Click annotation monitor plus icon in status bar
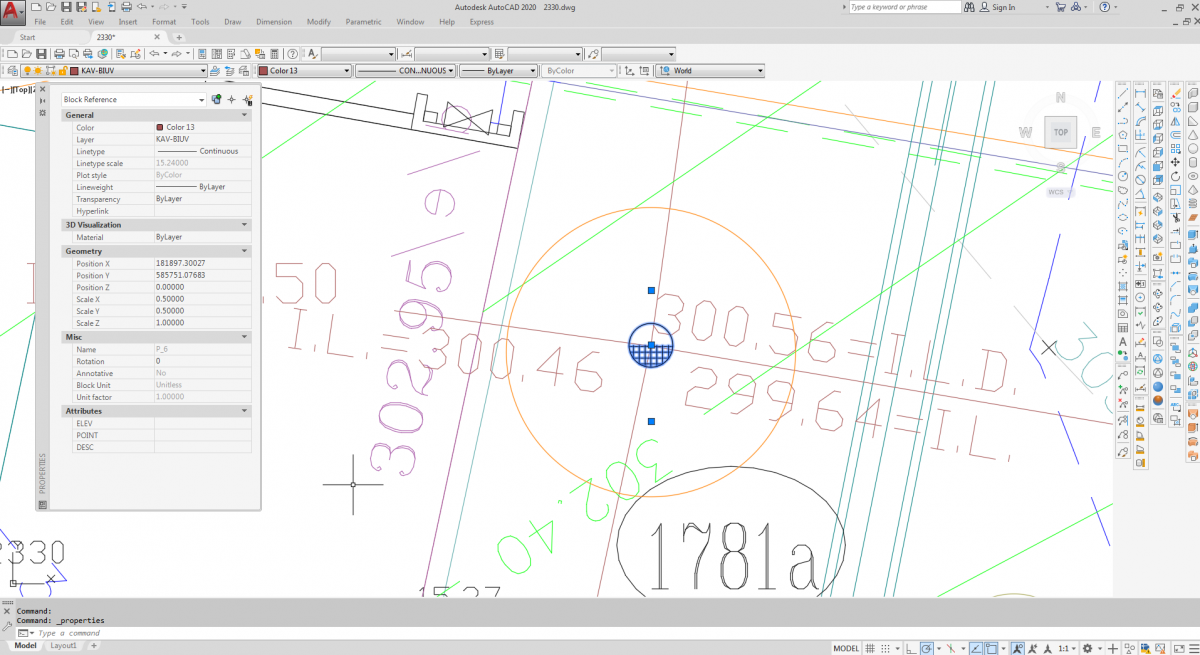 (1113, 647)
